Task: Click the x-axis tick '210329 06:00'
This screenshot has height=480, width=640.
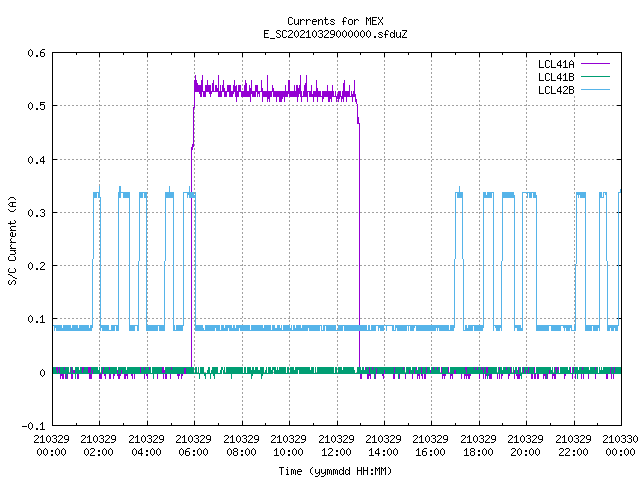Action: (x=193, y=446)
